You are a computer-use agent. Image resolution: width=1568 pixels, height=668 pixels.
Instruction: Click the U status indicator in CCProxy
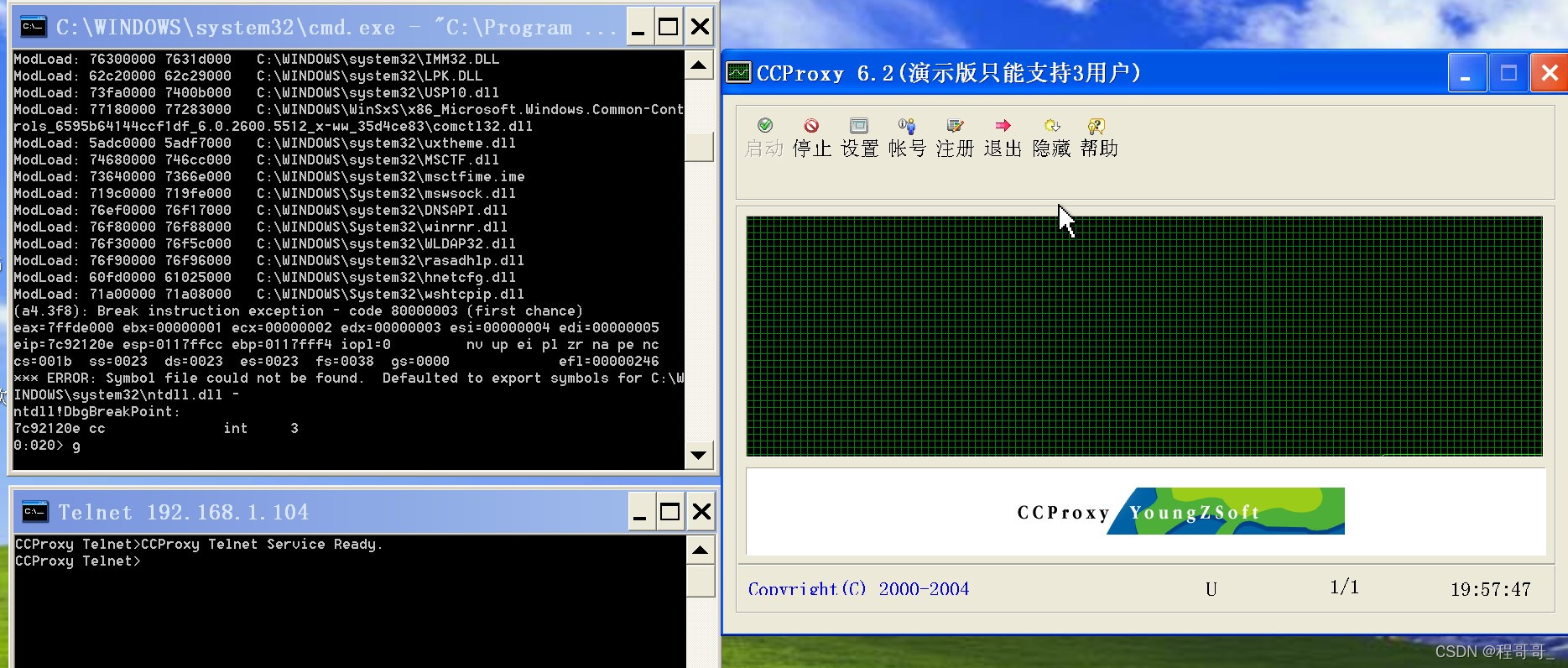pyautogui.click(x=1211, y=590)
